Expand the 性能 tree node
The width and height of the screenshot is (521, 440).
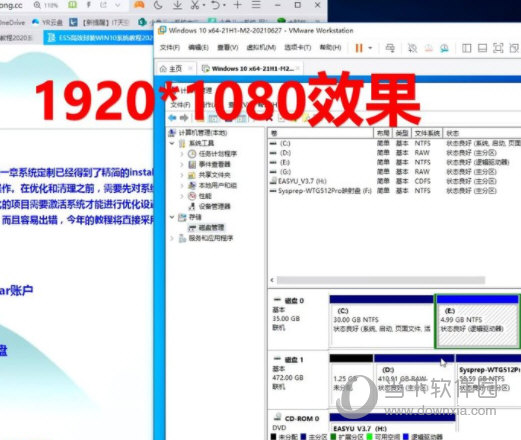click(x=182, y=196)
